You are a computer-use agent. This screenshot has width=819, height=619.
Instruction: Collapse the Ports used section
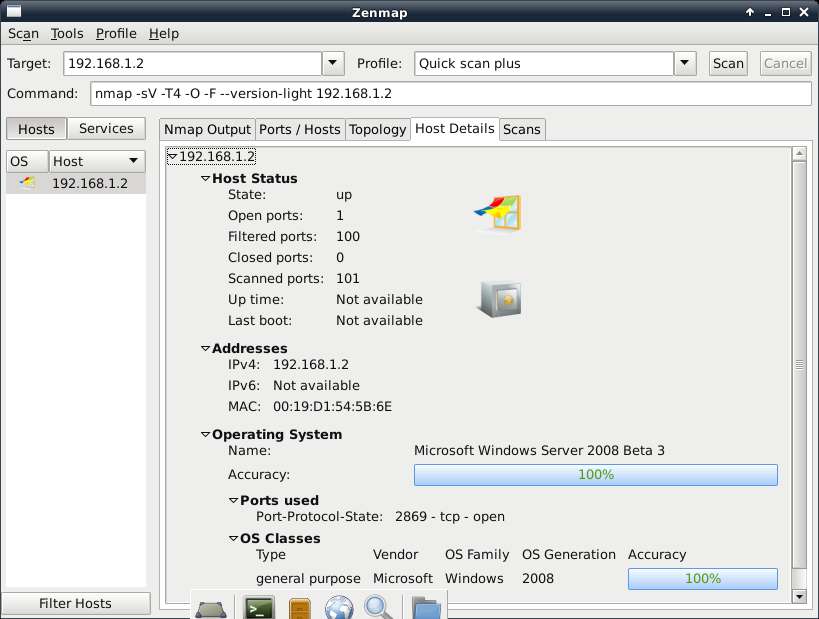pyautogui.click(x=234, y=500)
